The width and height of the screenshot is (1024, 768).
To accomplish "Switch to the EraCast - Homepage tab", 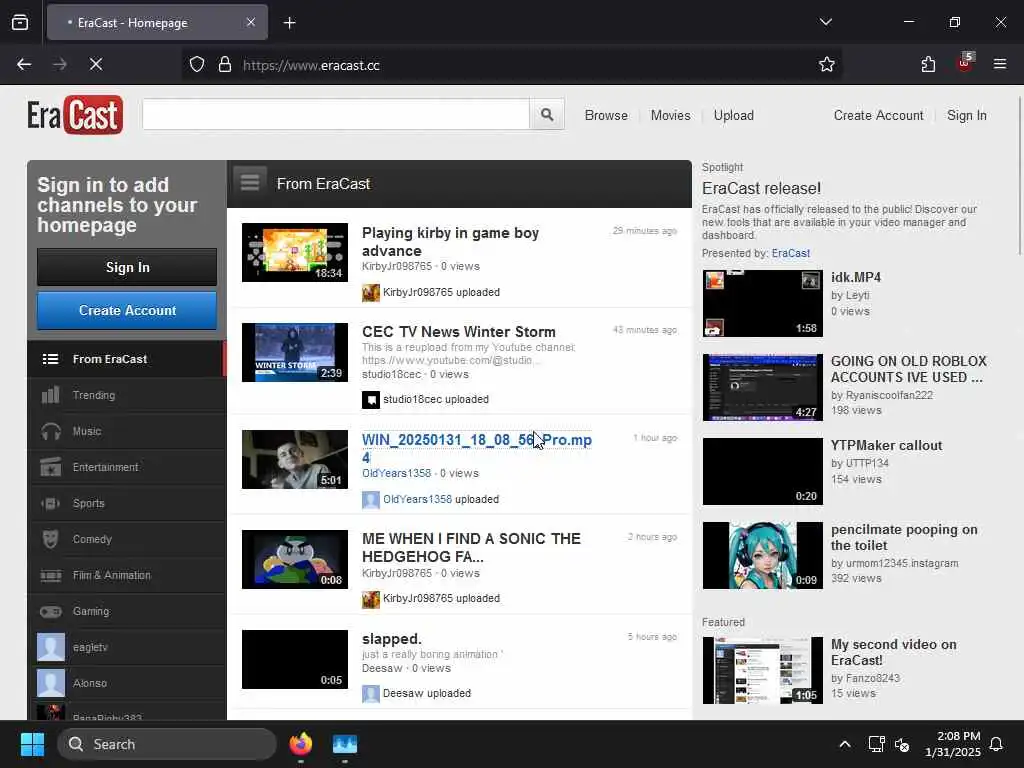I will pos(157,23).
